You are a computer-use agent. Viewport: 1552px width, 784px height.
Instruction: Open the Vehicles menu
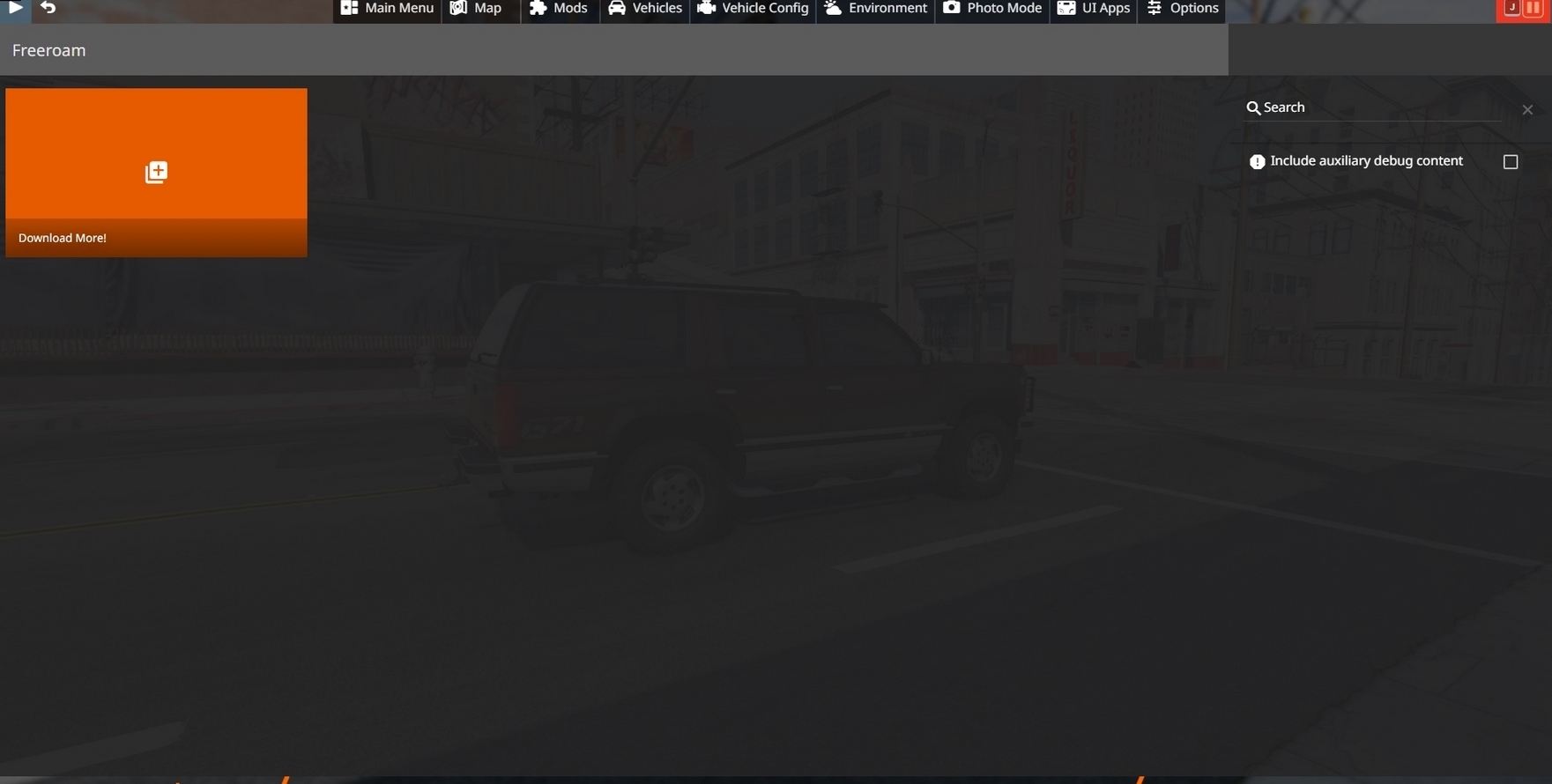(x=645, y=9)
